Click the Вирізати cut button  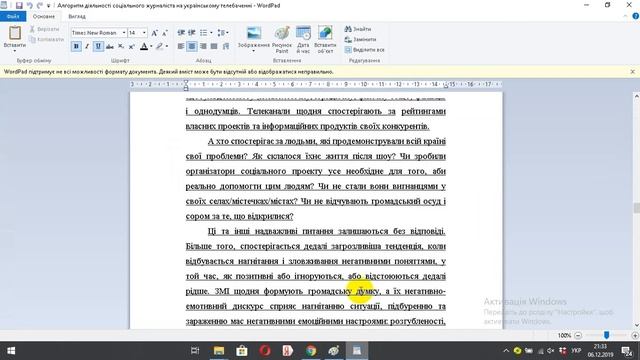44,29
